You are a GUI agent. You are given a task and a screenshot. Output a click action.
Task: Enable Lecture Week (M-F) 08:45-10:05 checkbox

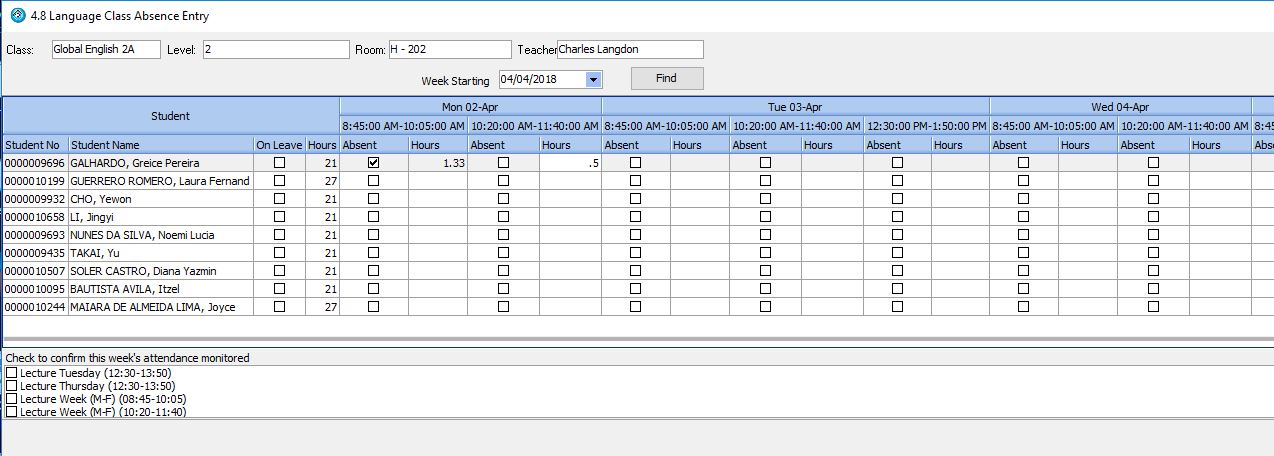pos(12,399)
